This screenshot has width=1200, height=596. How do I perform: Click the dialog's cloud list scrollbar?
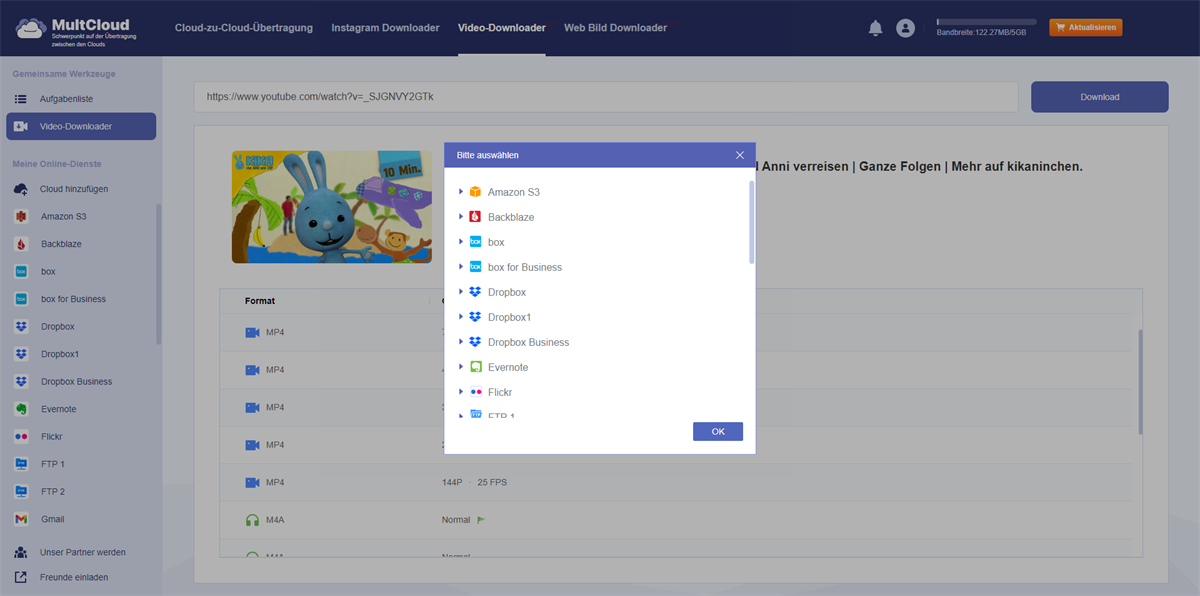[751, 222]
